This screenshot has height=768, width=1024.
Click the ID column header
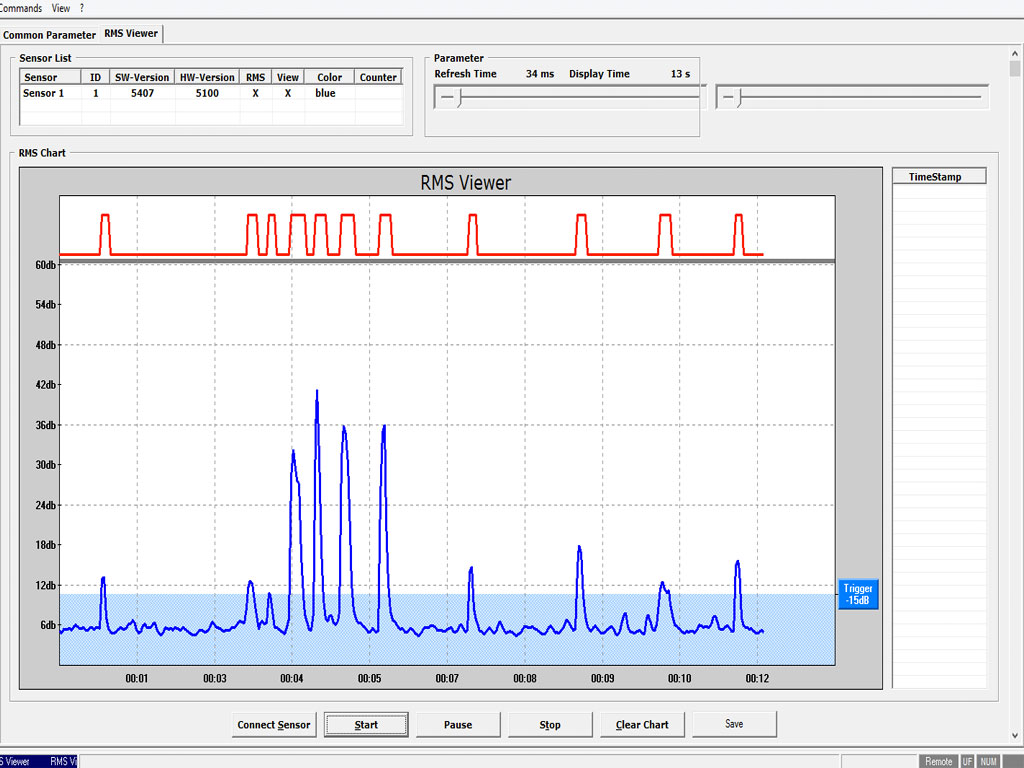point(95,77)
